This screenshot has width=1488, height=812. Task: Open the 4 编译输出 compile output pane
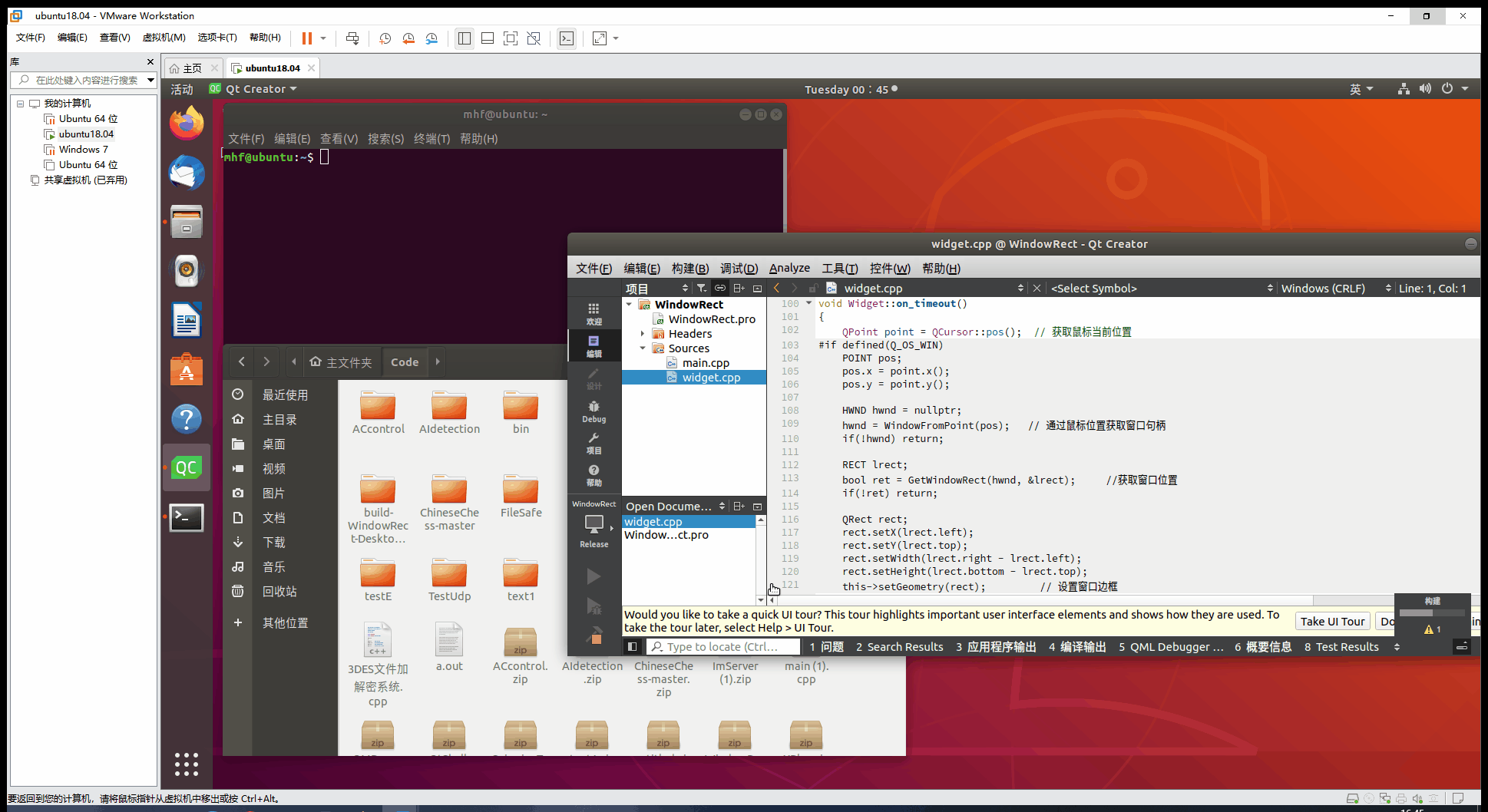pyautogui.click(x=1077, y=646)
